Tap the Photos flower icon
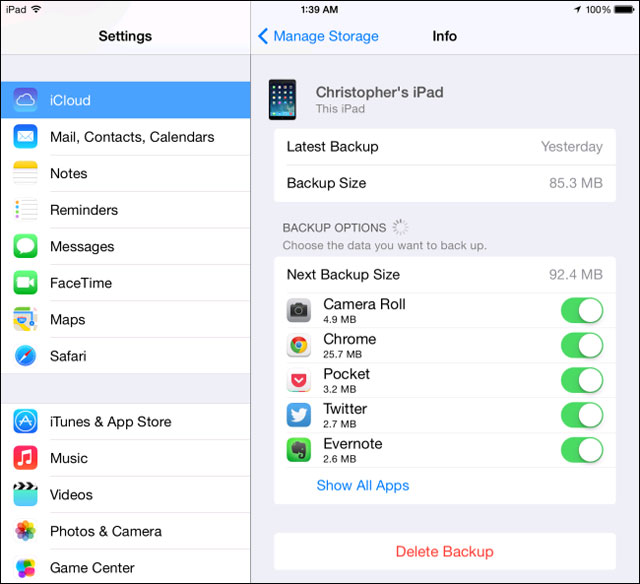 tap(25, 531)
